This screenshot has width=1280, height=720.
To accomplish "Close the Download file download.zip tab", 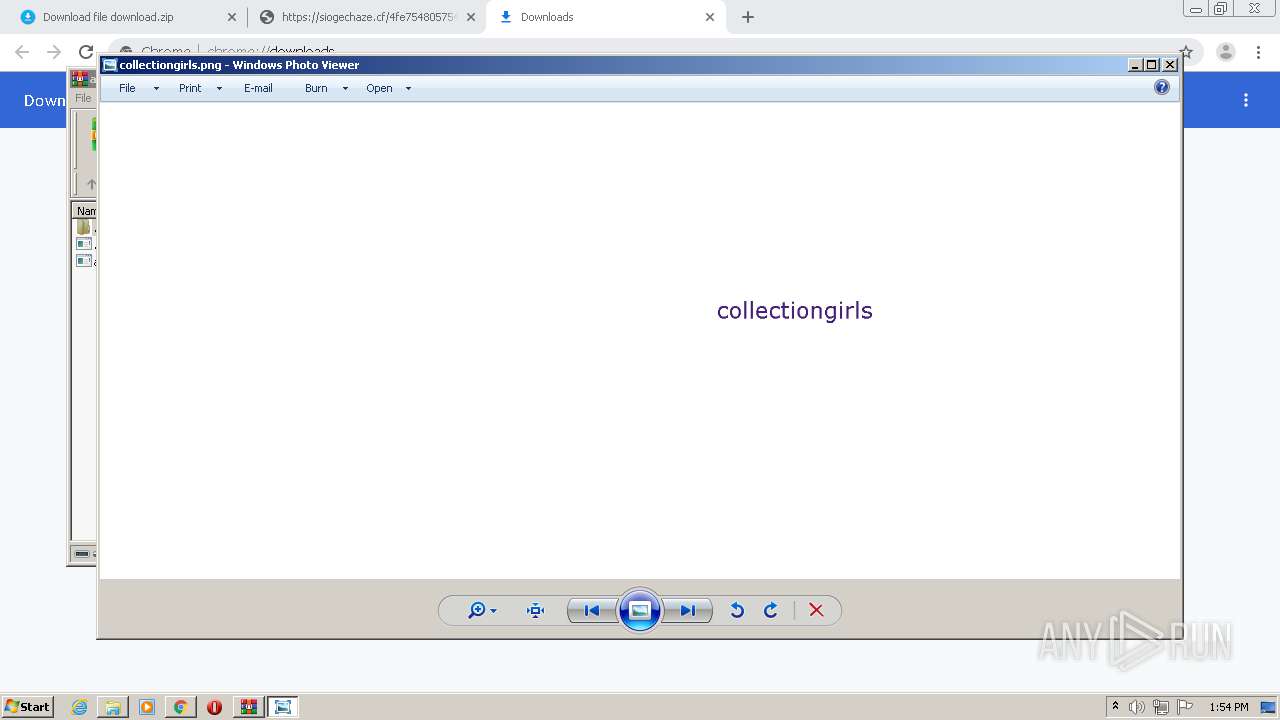I will [x=232, y=17].
